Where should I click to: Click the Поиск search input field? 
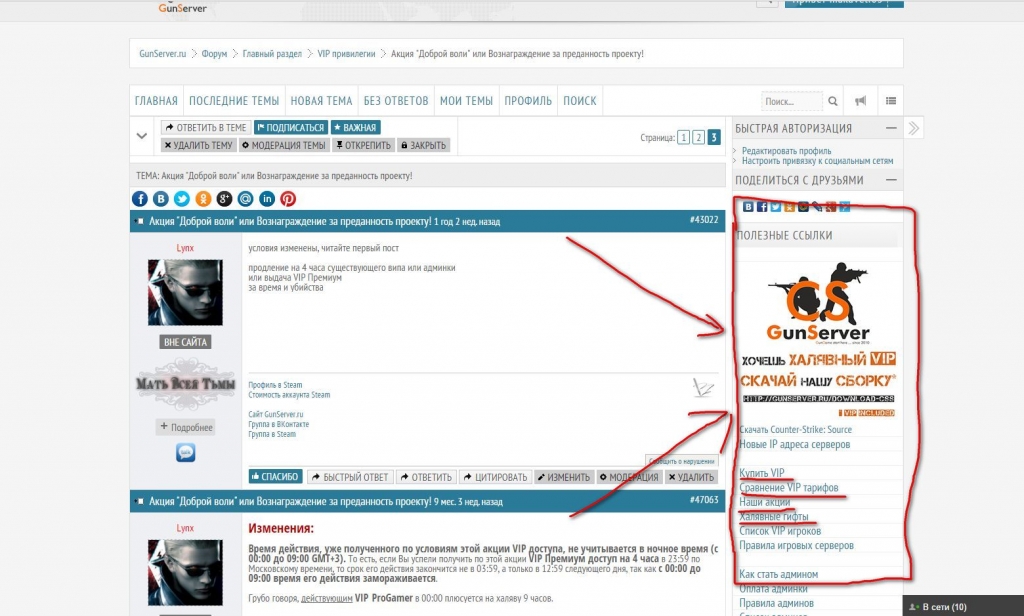tap(791, 101)
